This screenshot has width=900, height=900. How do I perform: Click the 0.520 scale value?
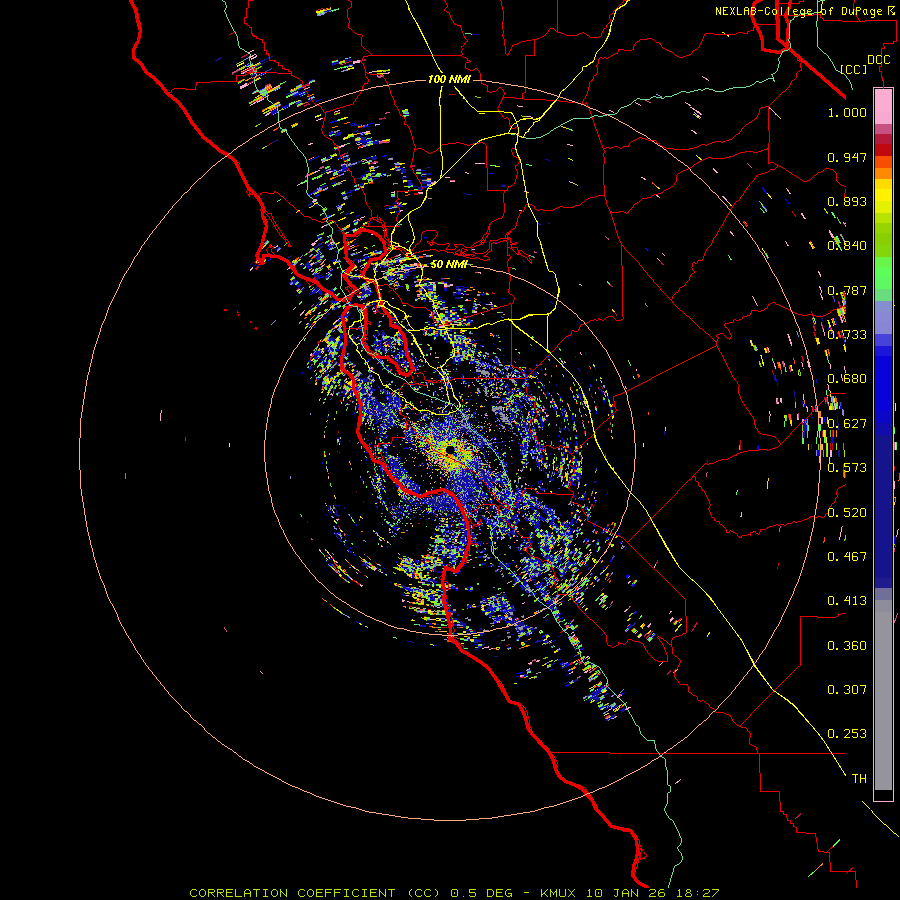click(847, 513)
